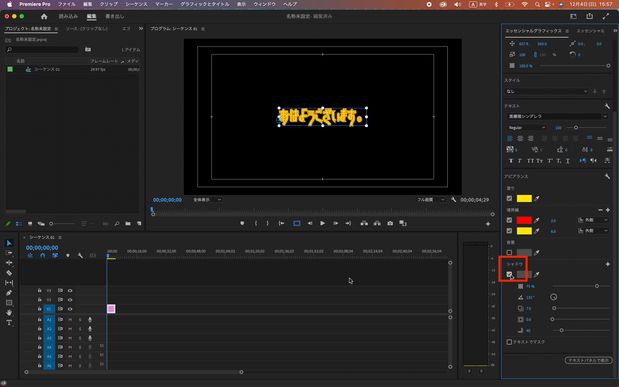The height and width of the screenshot is (387, 619).
Task: Toggle the shadow checkbox
Action: coord(509,274)
